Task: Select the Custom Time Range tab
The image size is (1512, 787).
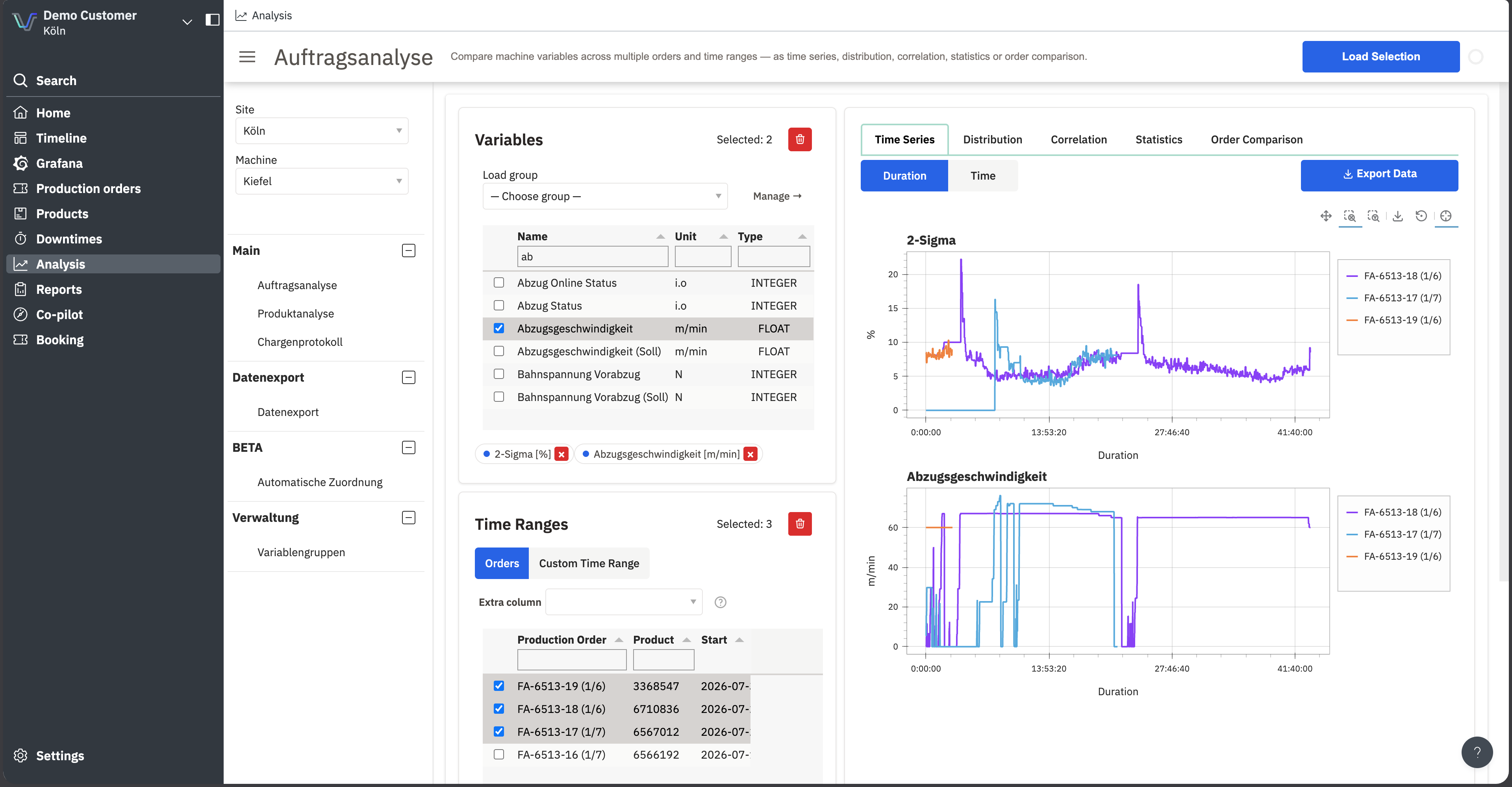Action: [589, 563]
